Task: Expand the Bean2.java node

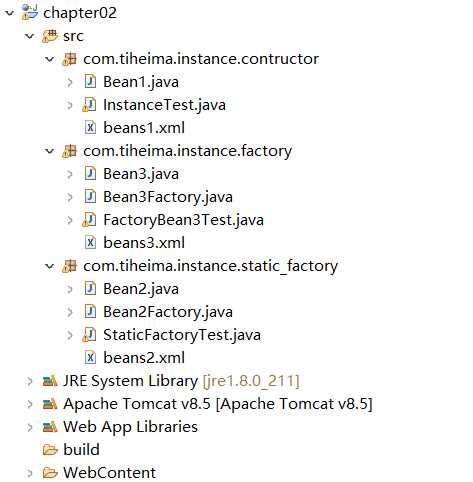Action: [70, 289]
